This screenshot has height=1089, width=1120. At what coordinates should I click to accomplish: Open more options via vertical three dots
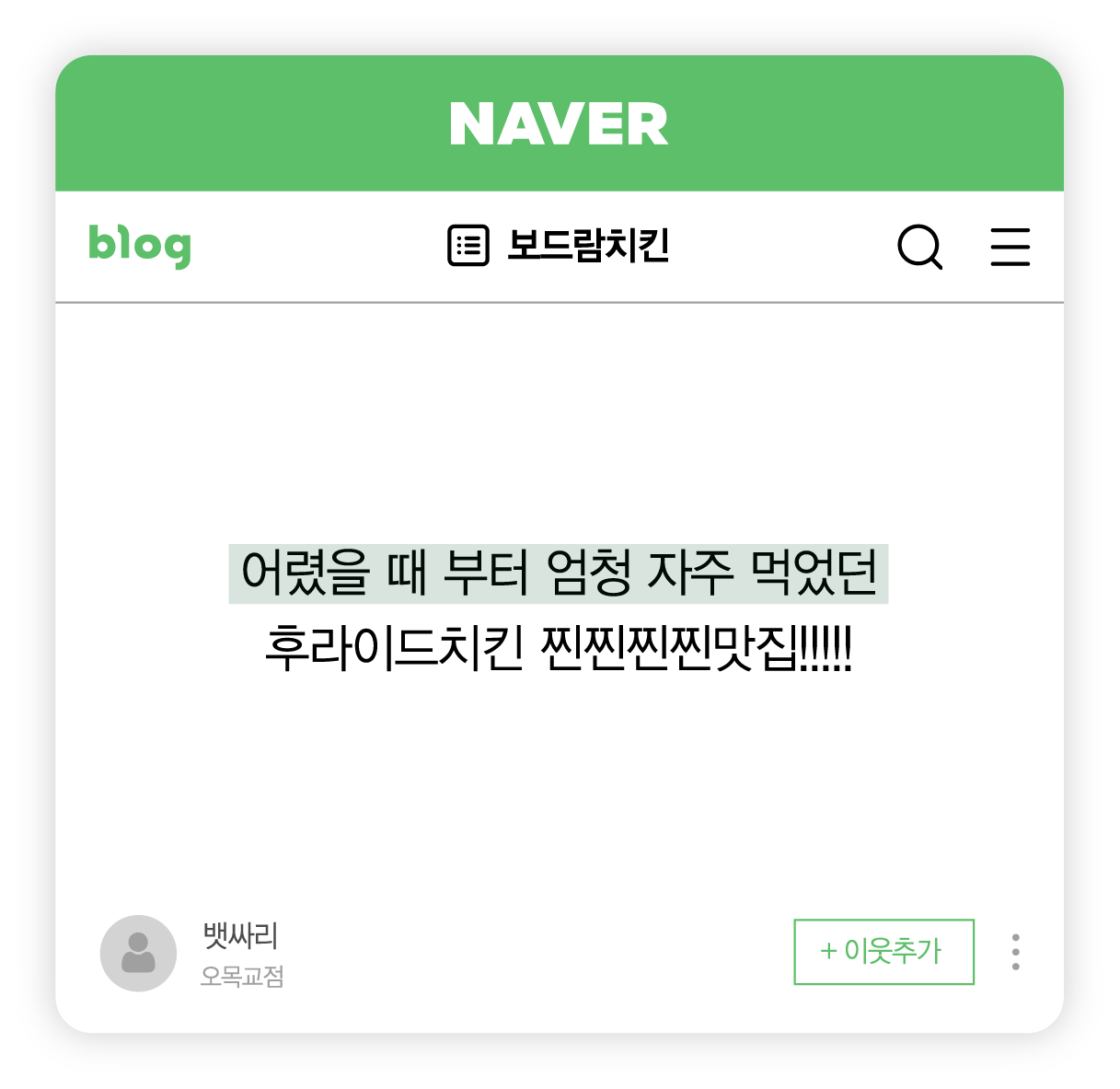pos(1015,952)
